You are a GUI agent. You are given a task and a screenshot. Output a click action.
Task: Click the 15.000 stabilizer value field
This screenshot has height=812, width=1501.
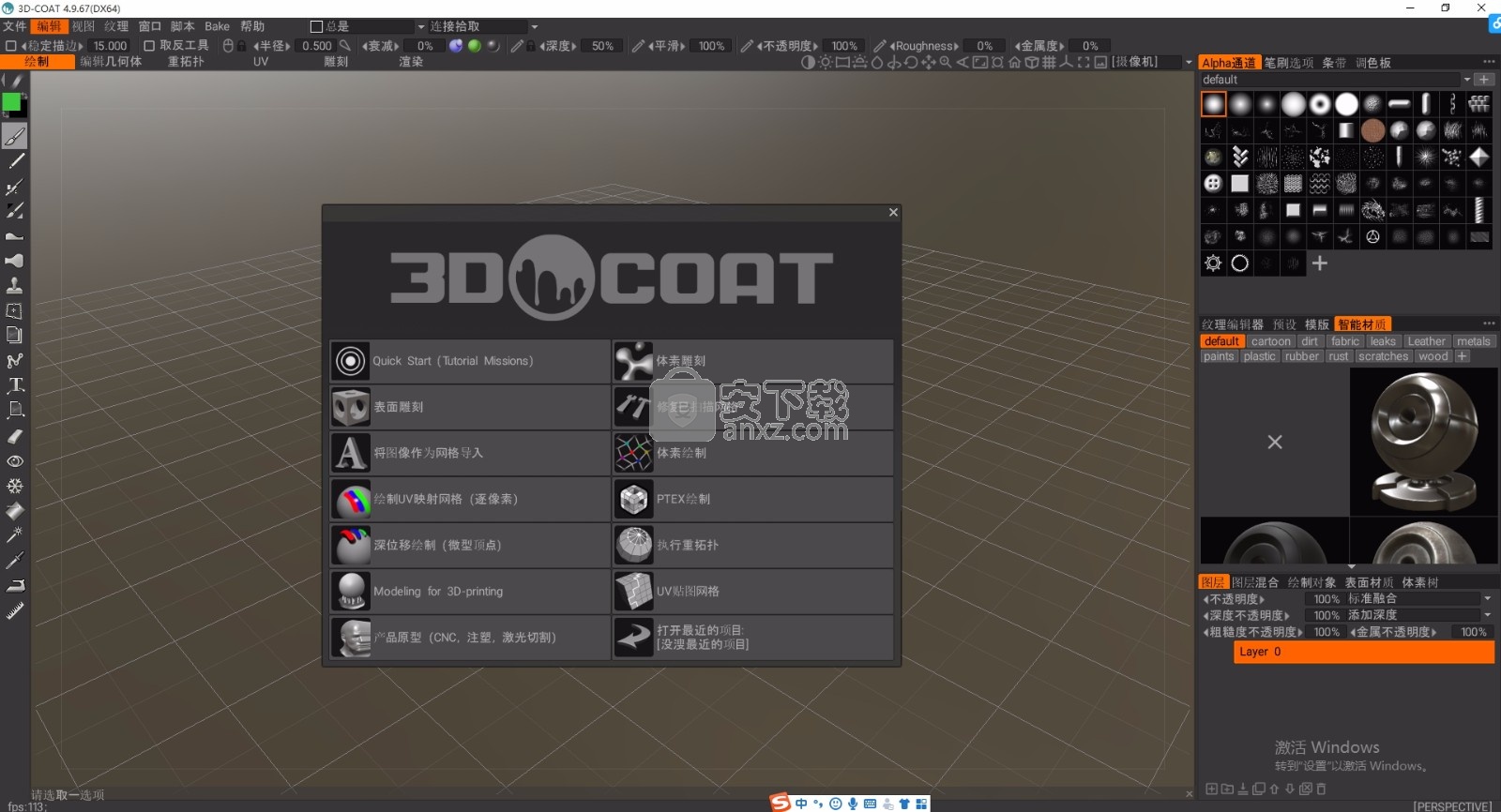111,45
